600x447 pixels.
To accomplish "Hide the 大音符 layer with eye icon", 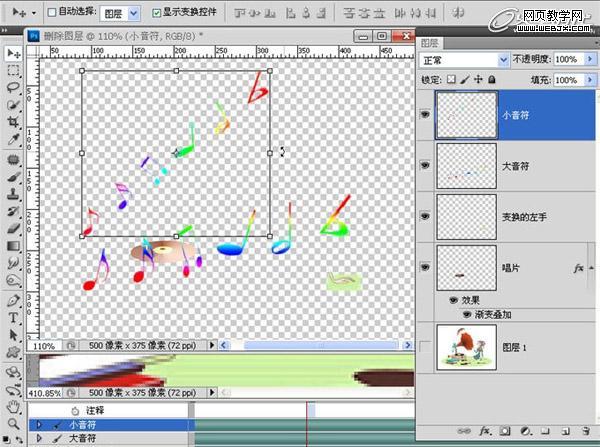I will 425,165.
